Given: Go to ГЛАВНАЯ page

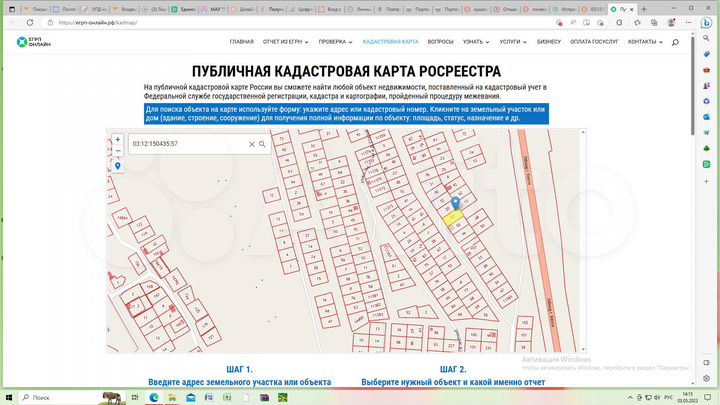Looking at the screenshot, I should (242, 42).
